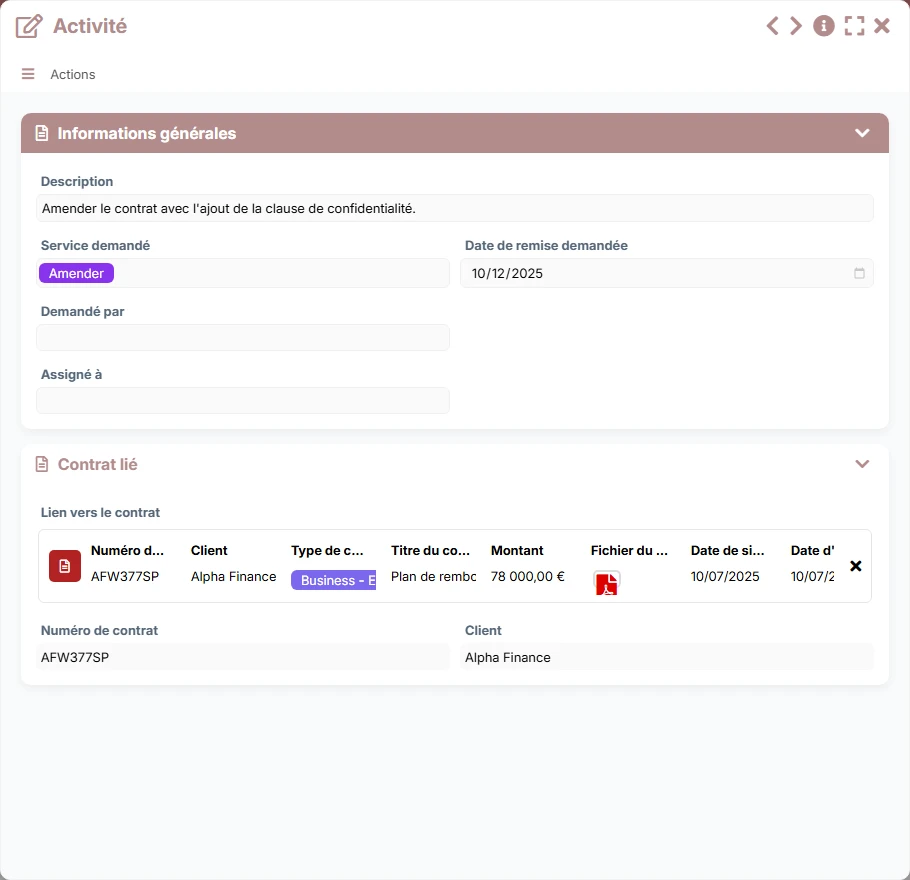Open the Service demandé field
This screenshot has width=910, height=880.
(x=243, y=273)
